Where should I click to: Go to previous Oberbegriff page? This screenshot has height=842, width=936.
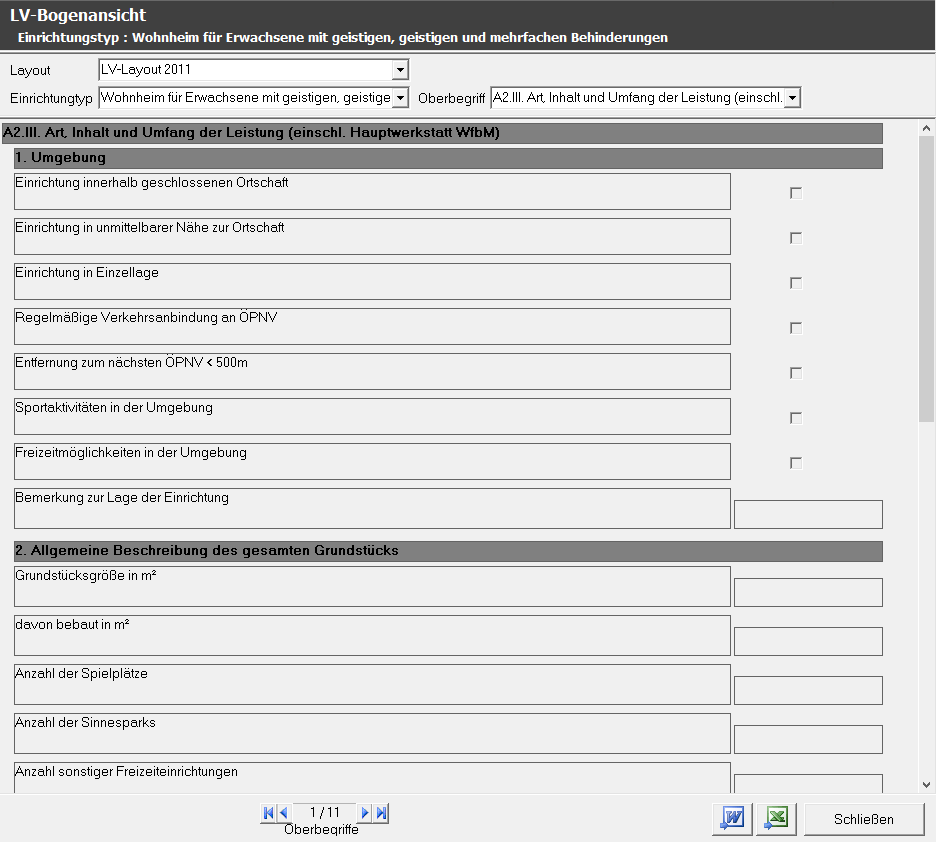[x=283, y=813]
